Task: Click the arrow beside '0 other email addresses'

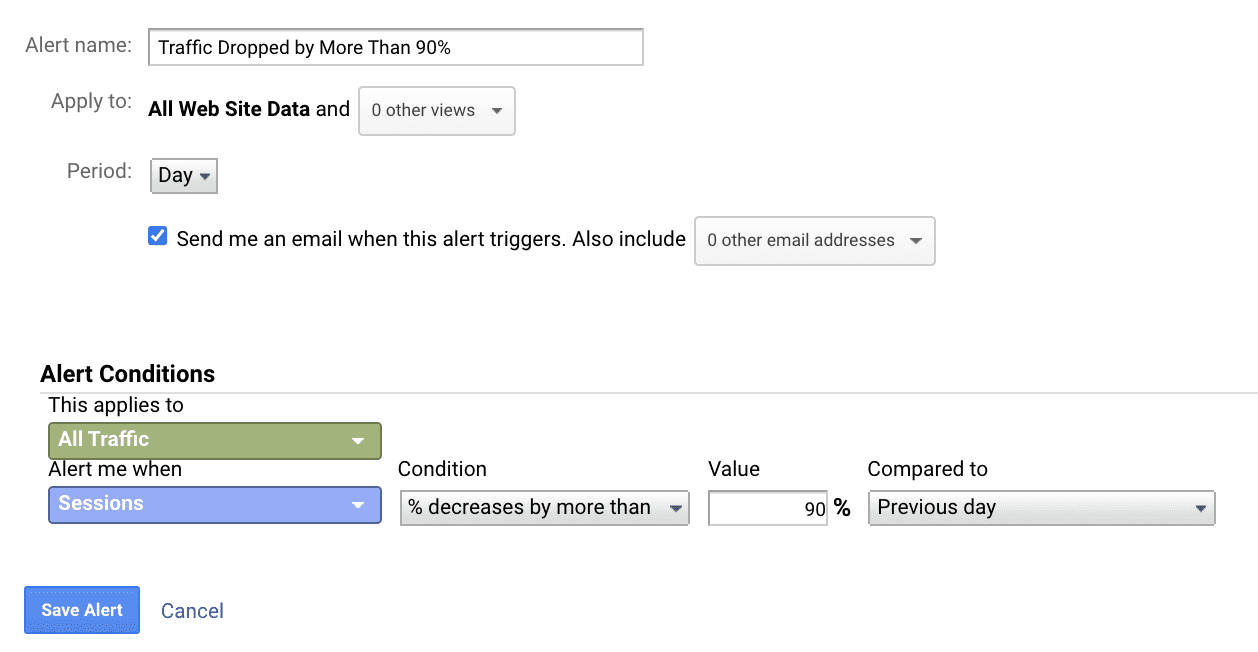Action: [915, 241]
